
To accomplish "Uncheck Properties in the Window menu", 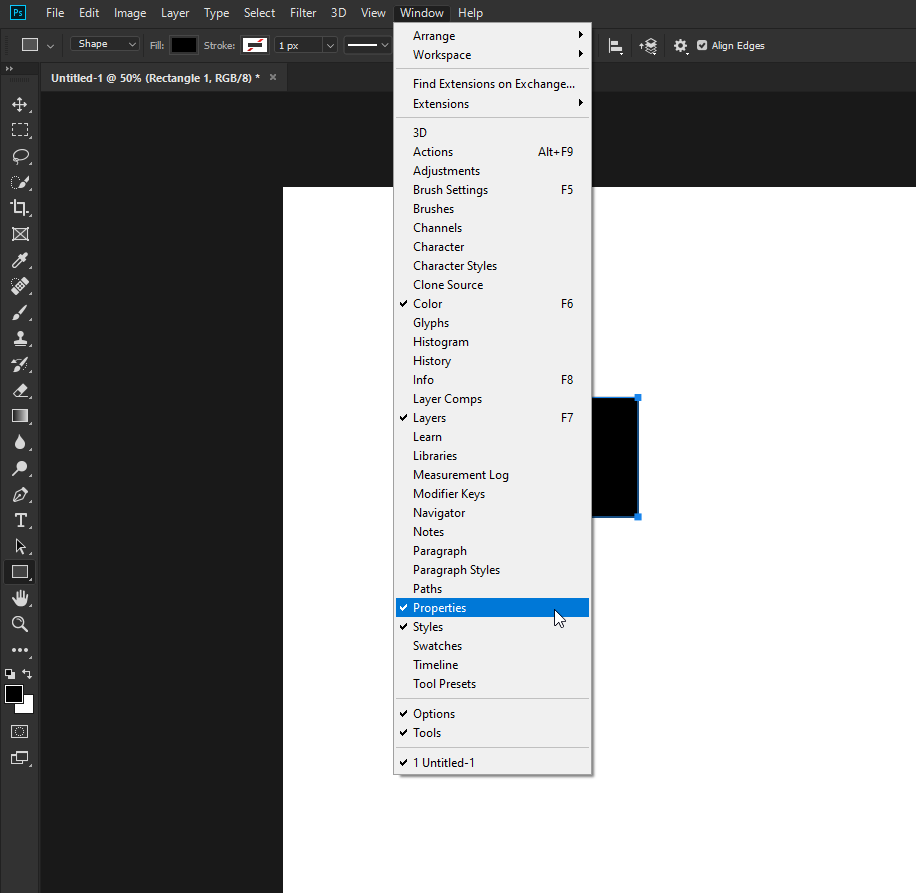I will point(441,607).
